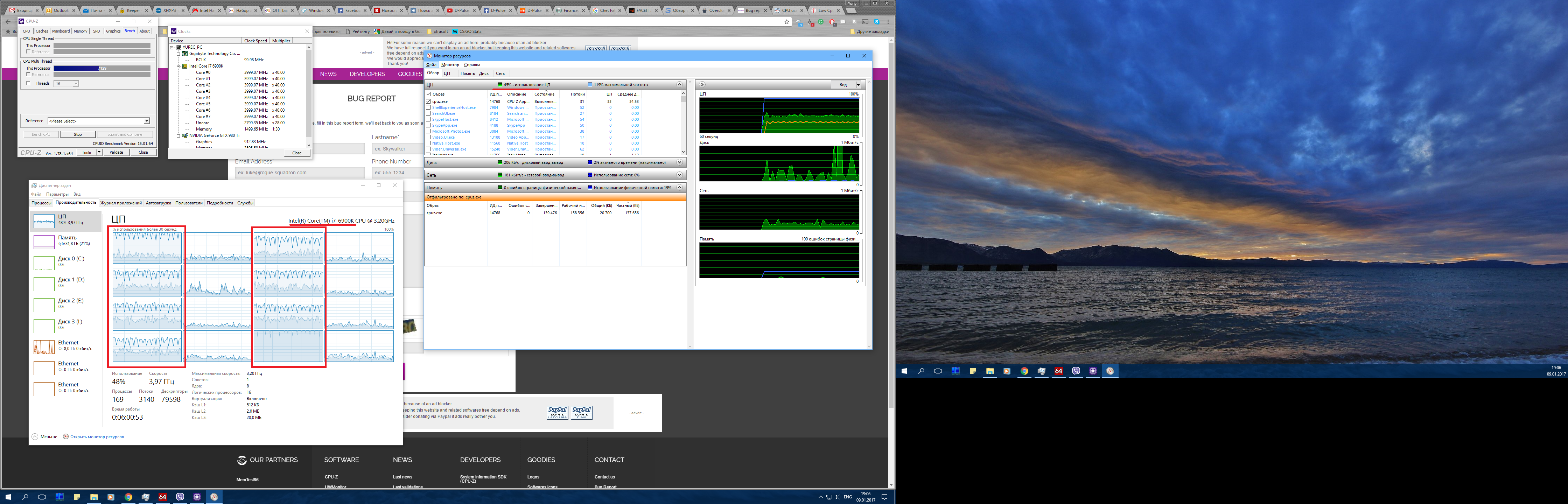Screen dimensions: 1568x504
Task: Uncheck the cpuz.exe process checkbox
Action: click(428, 101)
